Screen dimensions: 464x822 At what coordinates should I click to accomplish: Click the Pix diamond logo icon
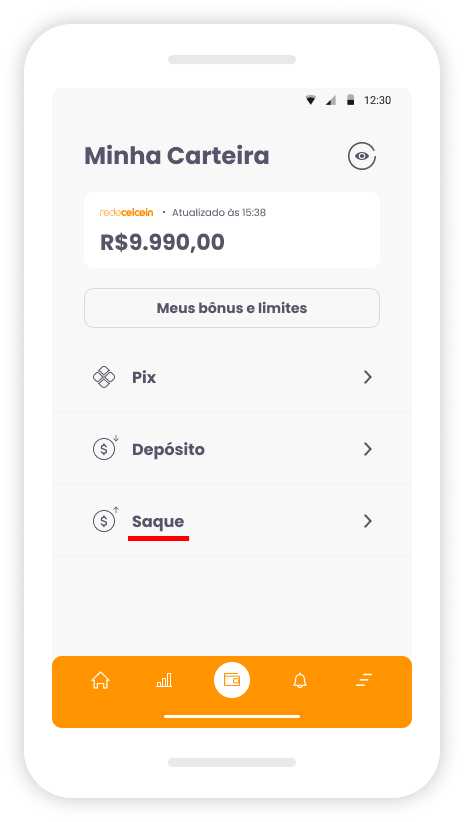click(x=104, y=377)
